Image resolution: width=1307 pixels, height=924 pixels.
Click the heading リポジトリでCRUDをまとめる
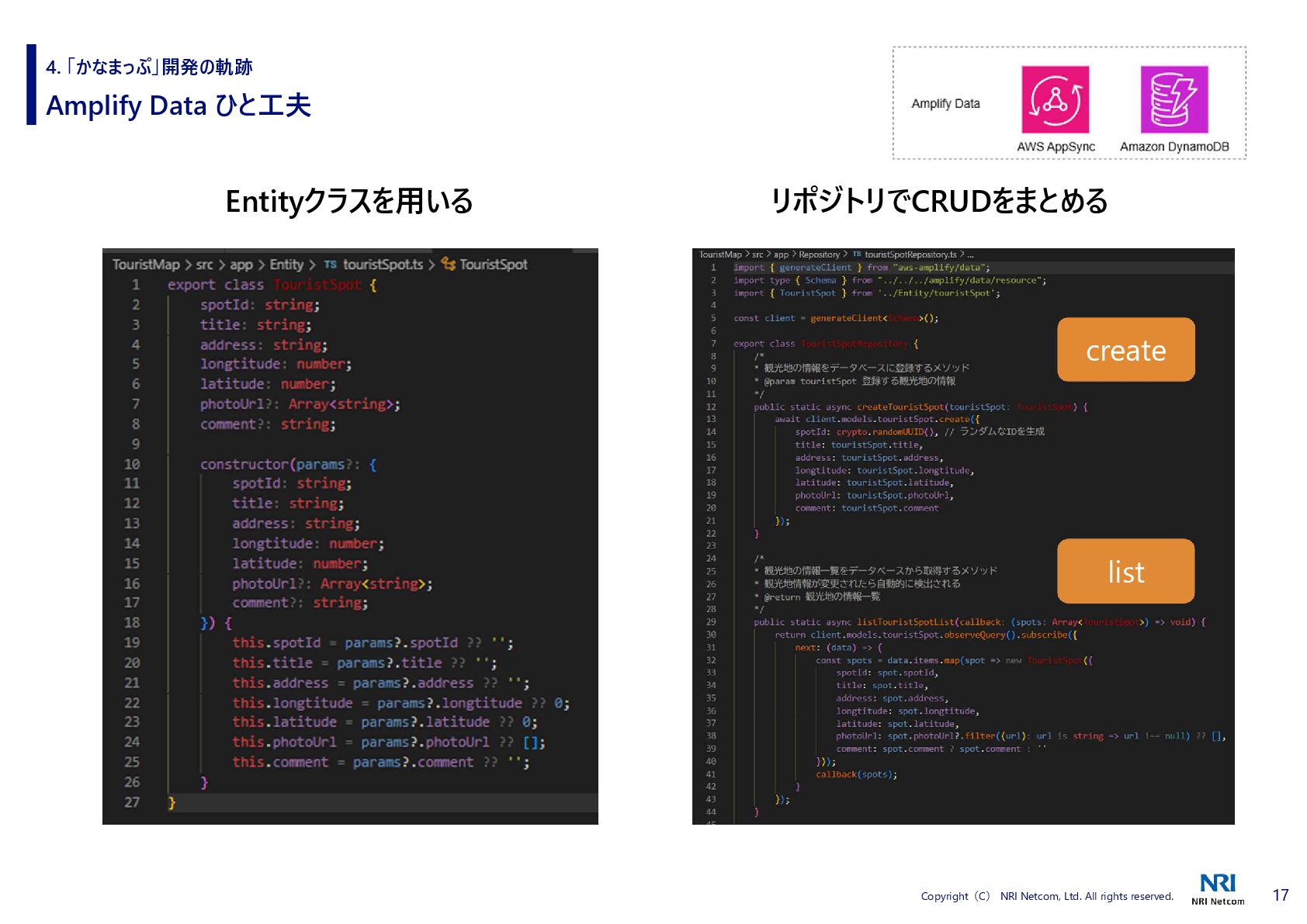tap(939, 201)
